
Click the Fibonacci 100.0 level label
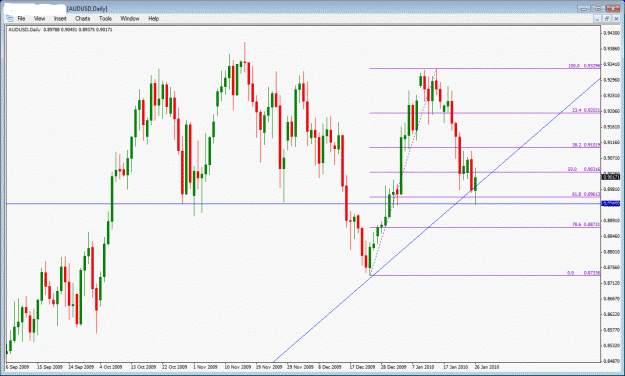point(584,66)
